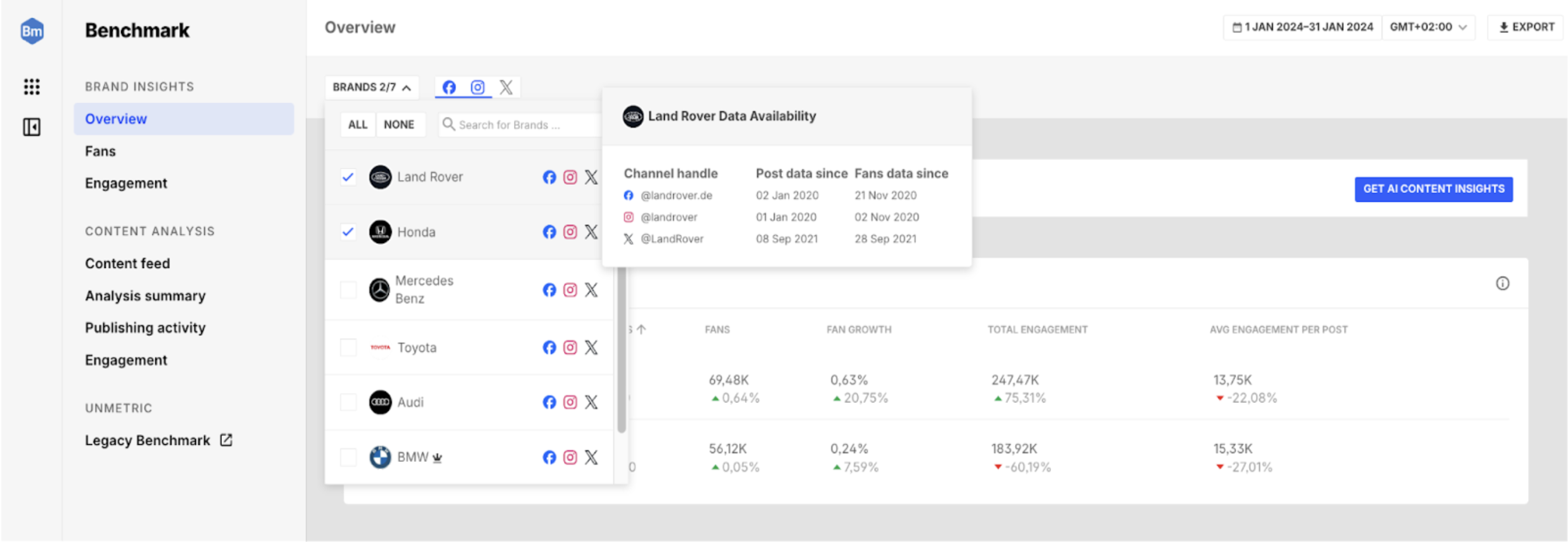Click the brand list scrollbar
The height and width of the screenshot is (542, 1568).
622,349
